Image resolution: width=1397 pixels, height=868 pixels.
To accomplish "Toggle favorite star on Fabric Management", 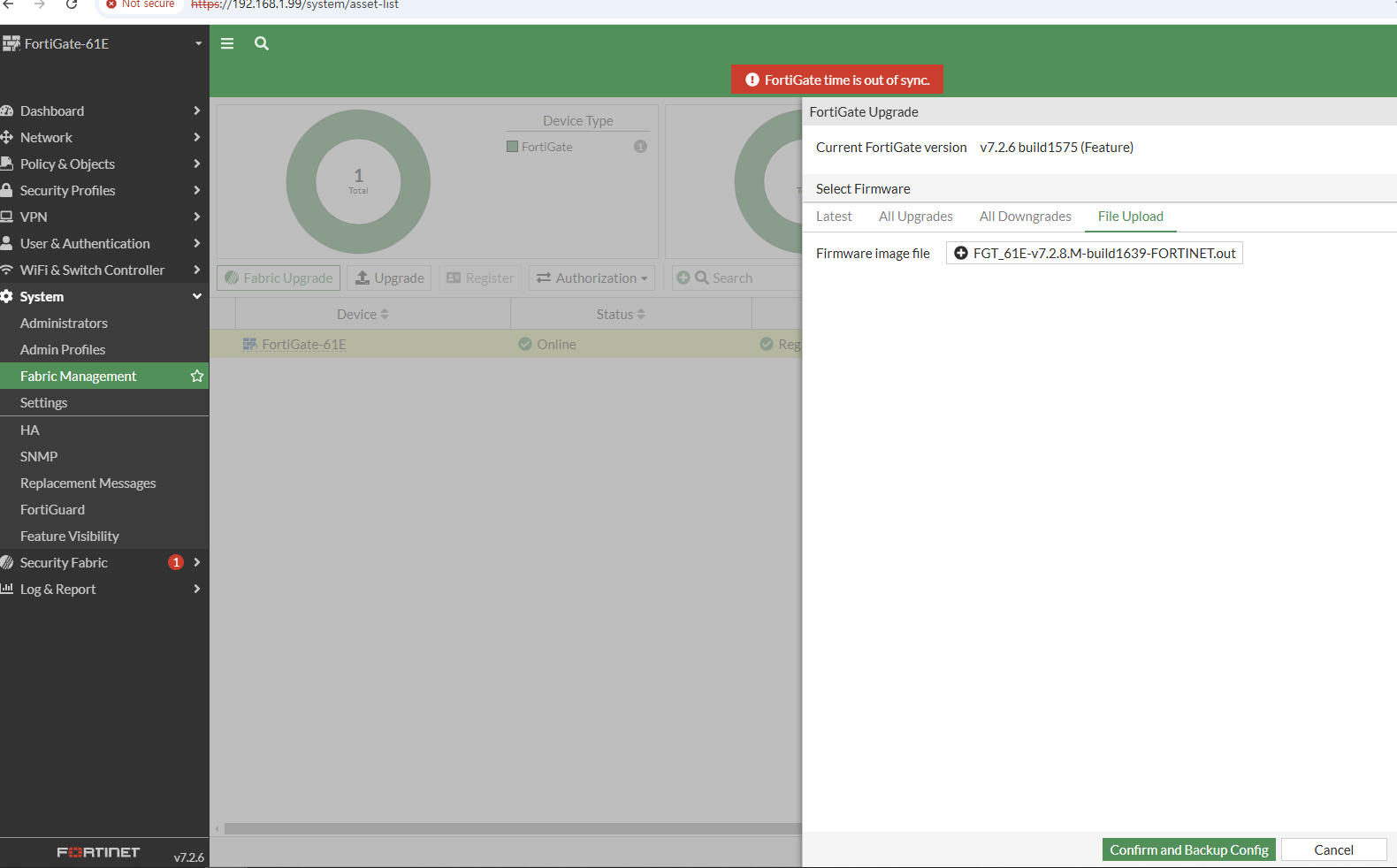I will coord(197,376).
